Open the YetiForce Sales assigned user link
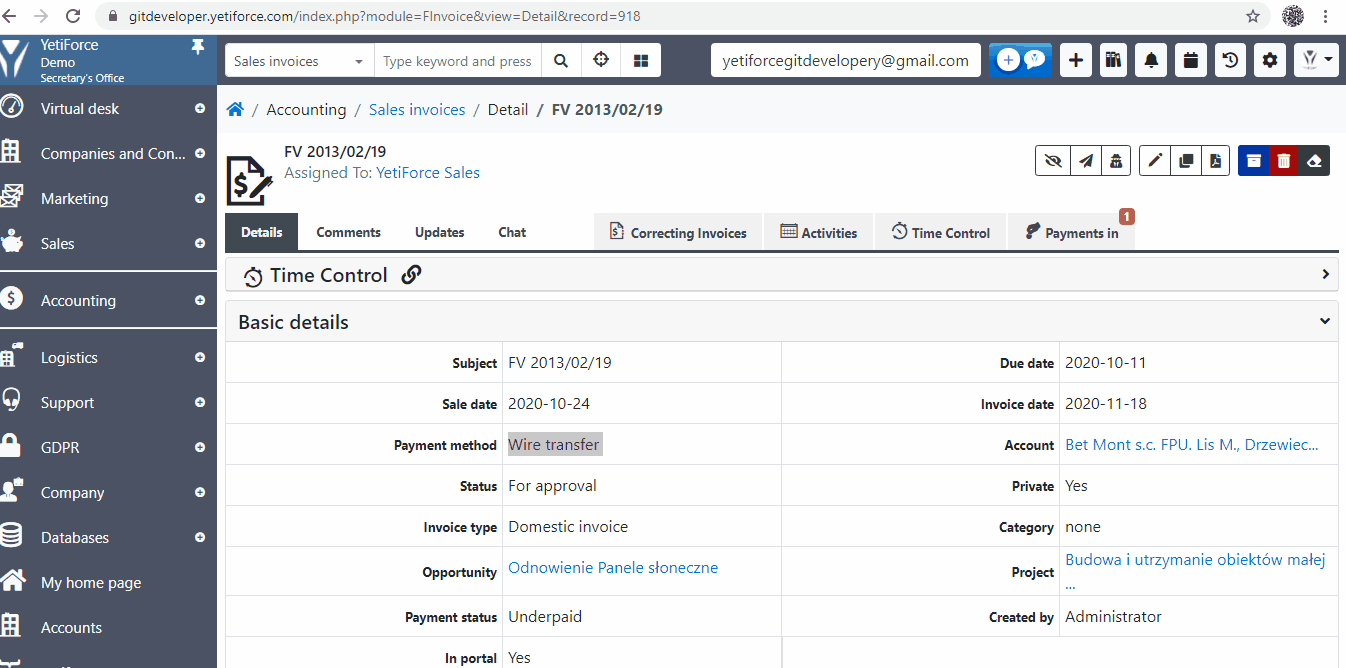This screenshot has width=1346, height=668. coord(428,173)
